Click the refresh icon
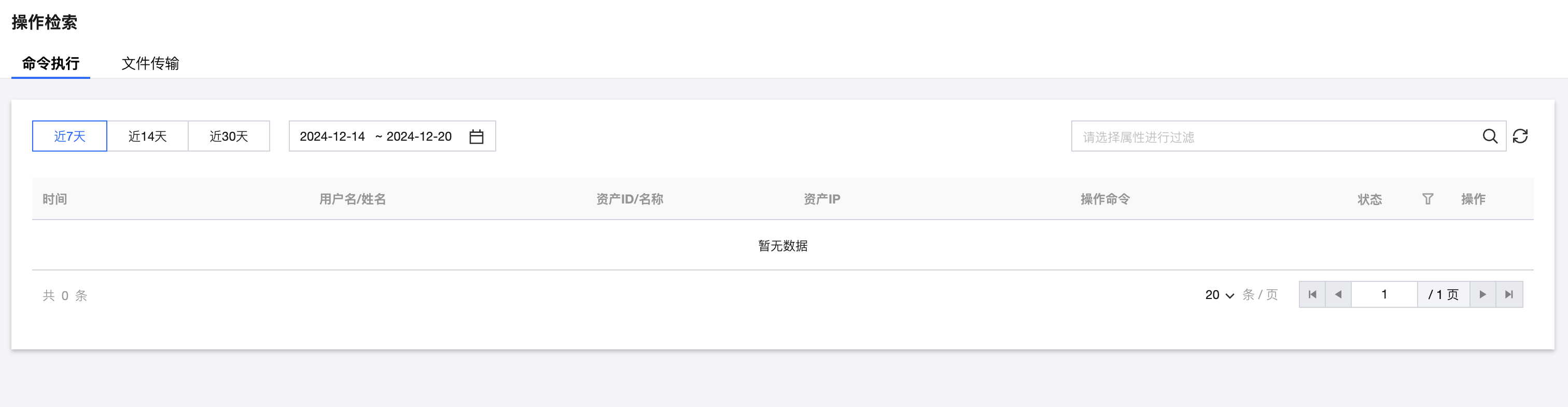Screen dimensions: 1568x407 click(1520, 137)
